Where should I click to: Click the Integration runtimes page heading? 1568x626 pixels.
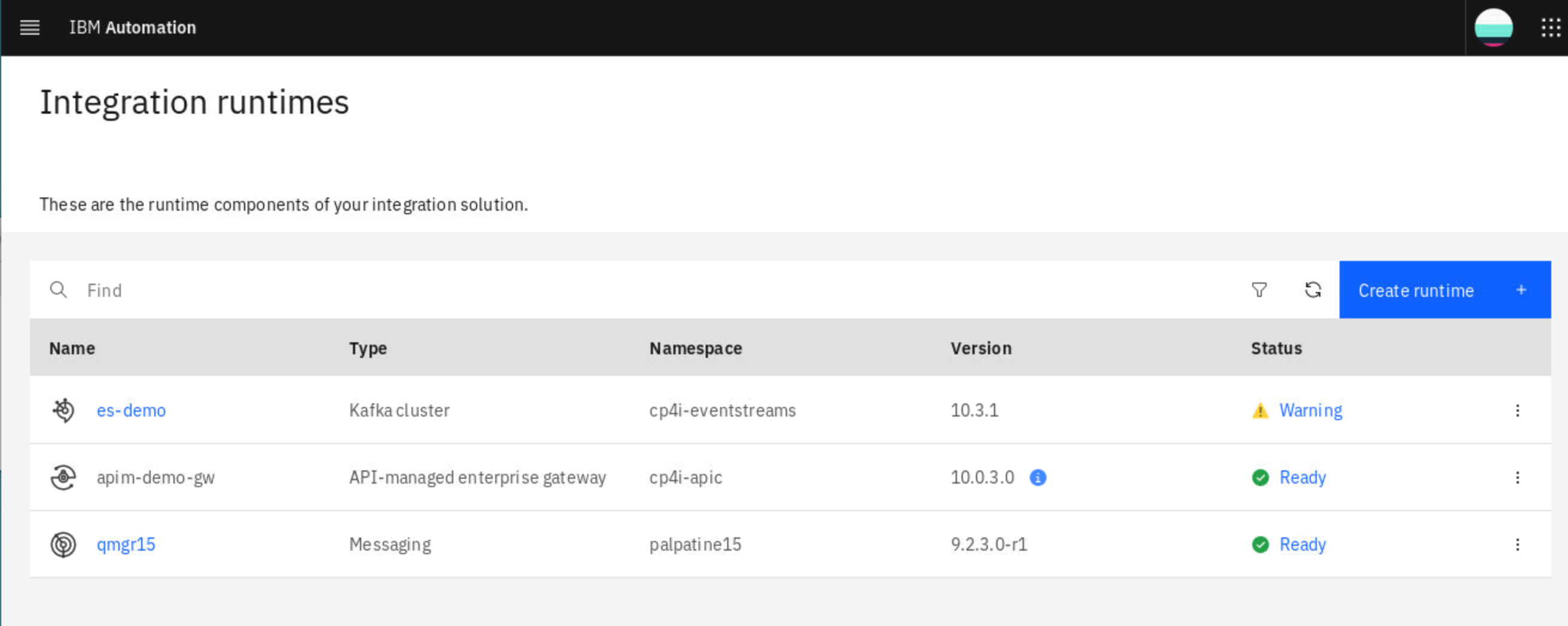point(195,102)
